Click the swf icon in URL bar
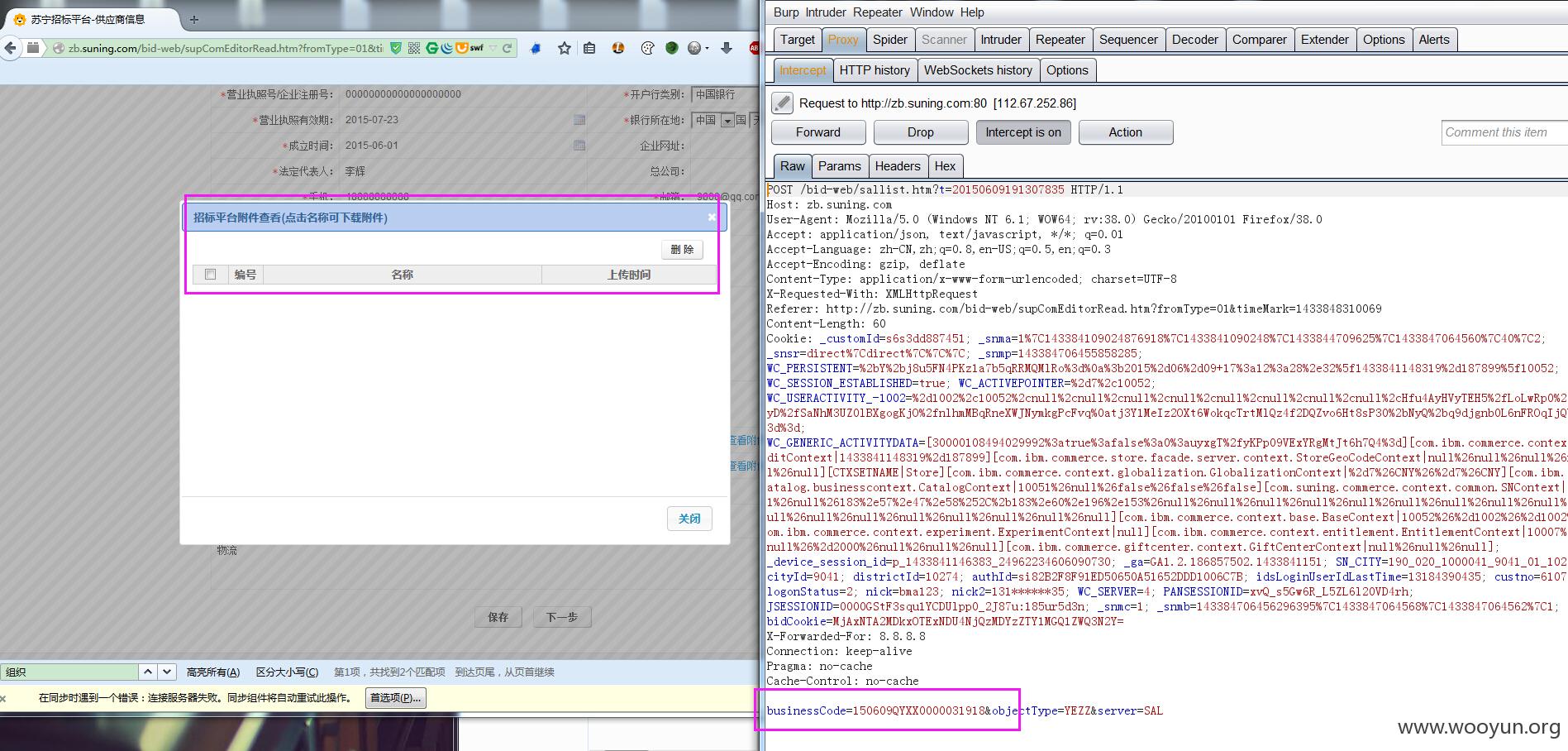 coord(477,48)
